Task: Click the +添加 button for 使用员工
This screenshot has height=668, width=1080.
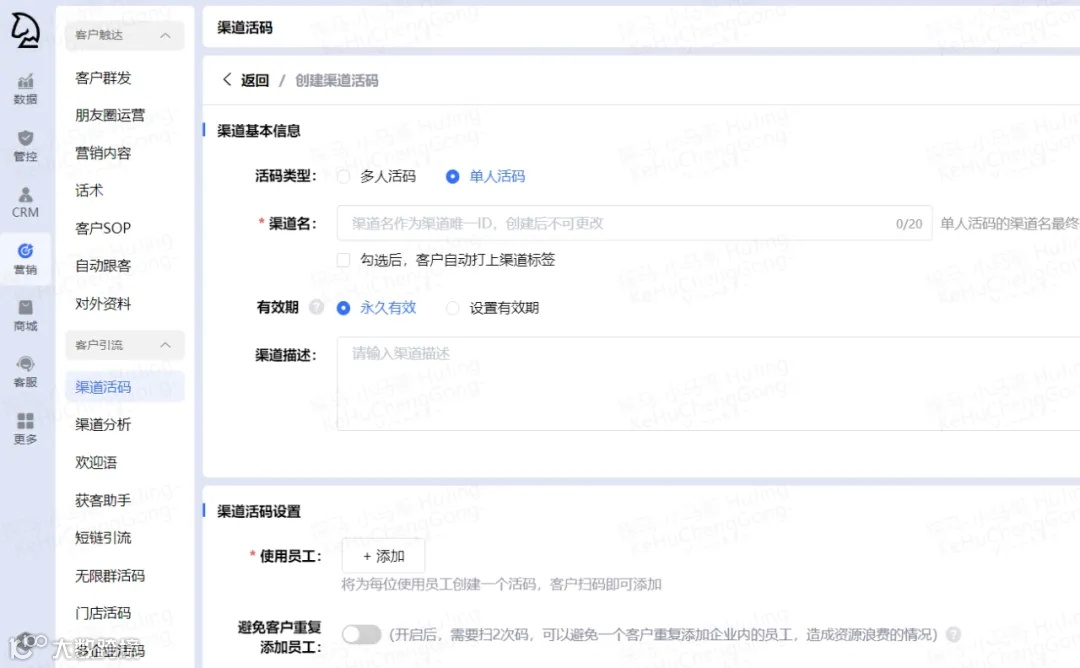Action: tap(383, 555)
